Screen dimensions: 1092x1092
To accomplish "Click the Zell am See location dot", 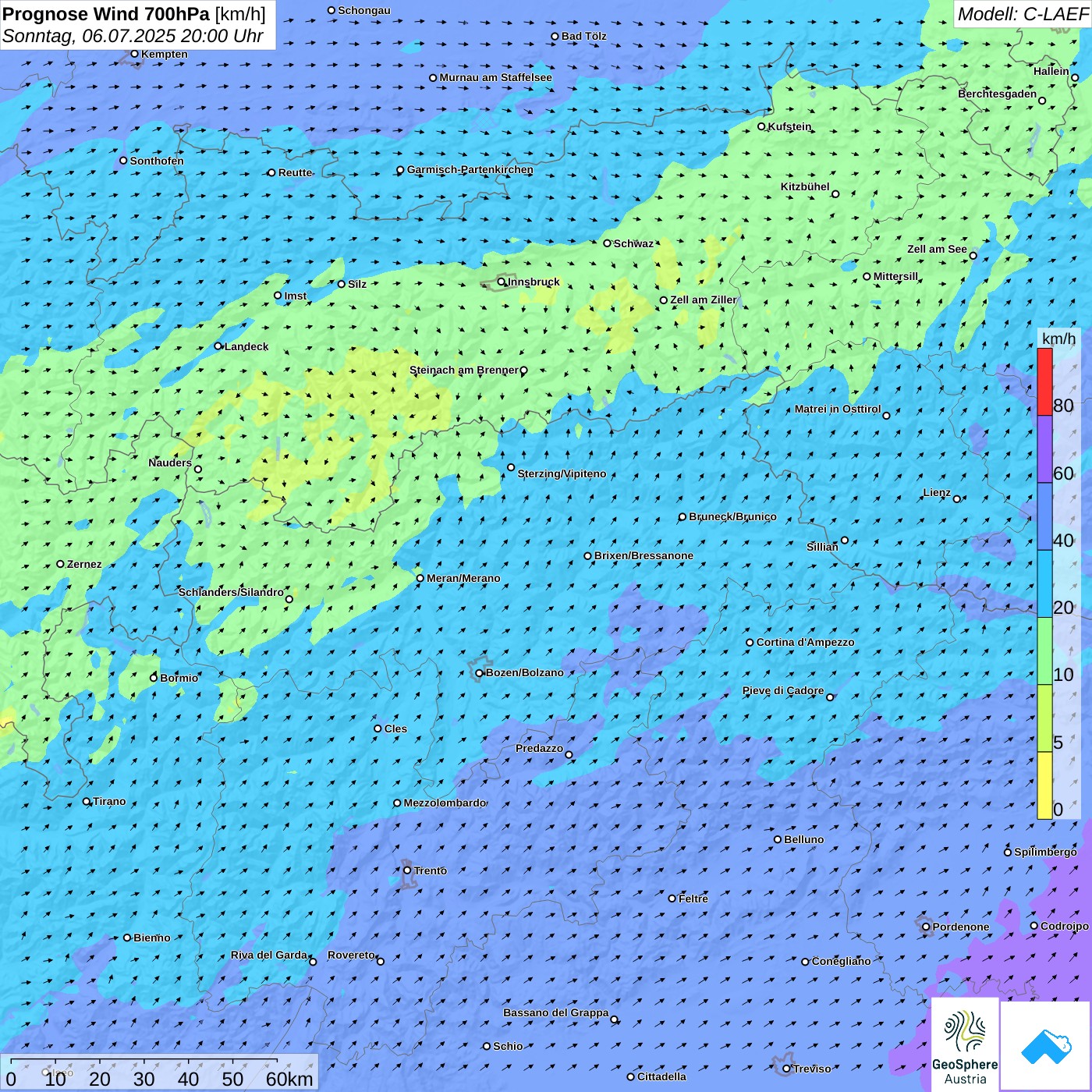I will pos(973,256).
